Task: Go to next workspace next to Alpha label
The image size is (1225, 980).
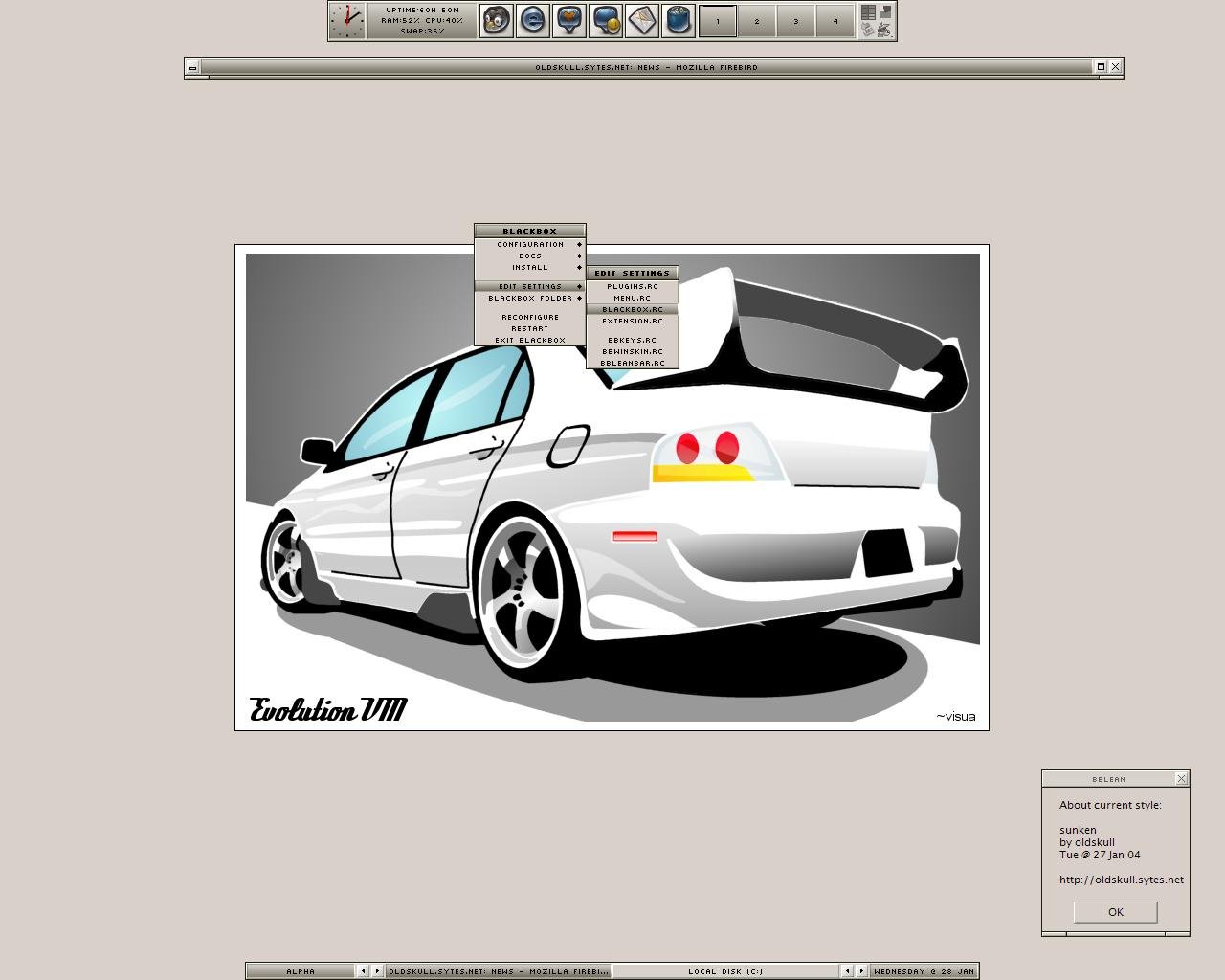Action: [x=377, y=971]
